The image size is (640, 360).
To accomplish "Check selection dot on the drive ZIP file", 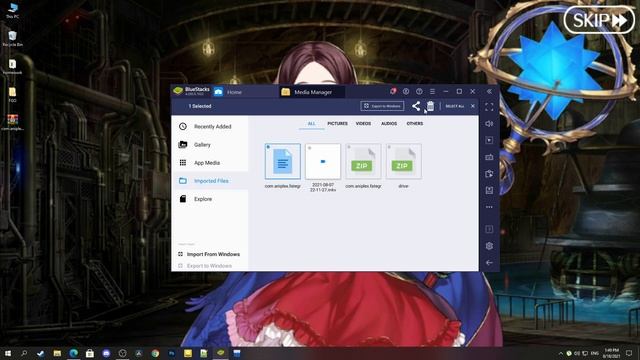I will (390, 147).
